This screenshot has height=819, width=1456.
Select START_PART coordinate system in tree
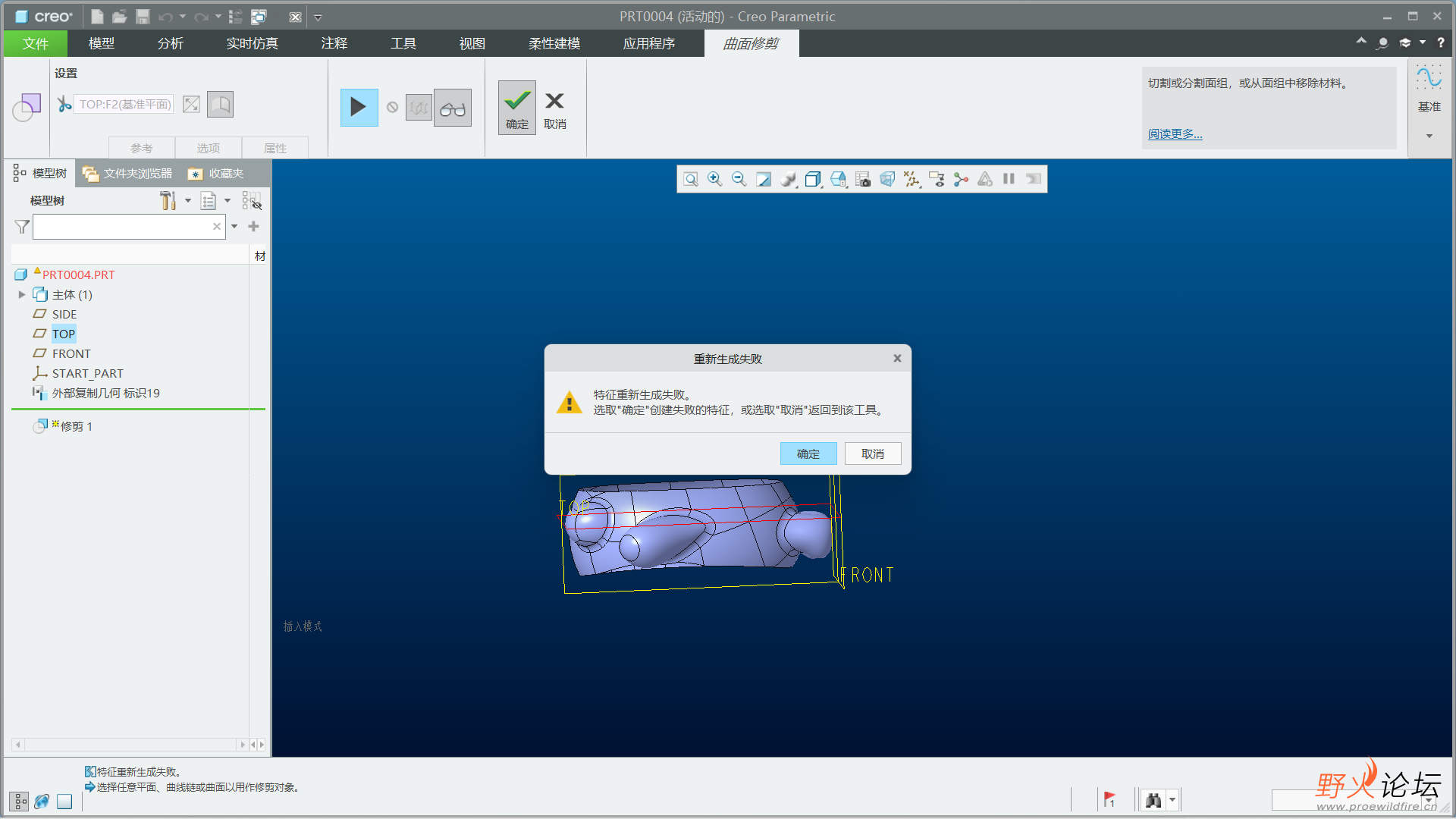[87, 373]
